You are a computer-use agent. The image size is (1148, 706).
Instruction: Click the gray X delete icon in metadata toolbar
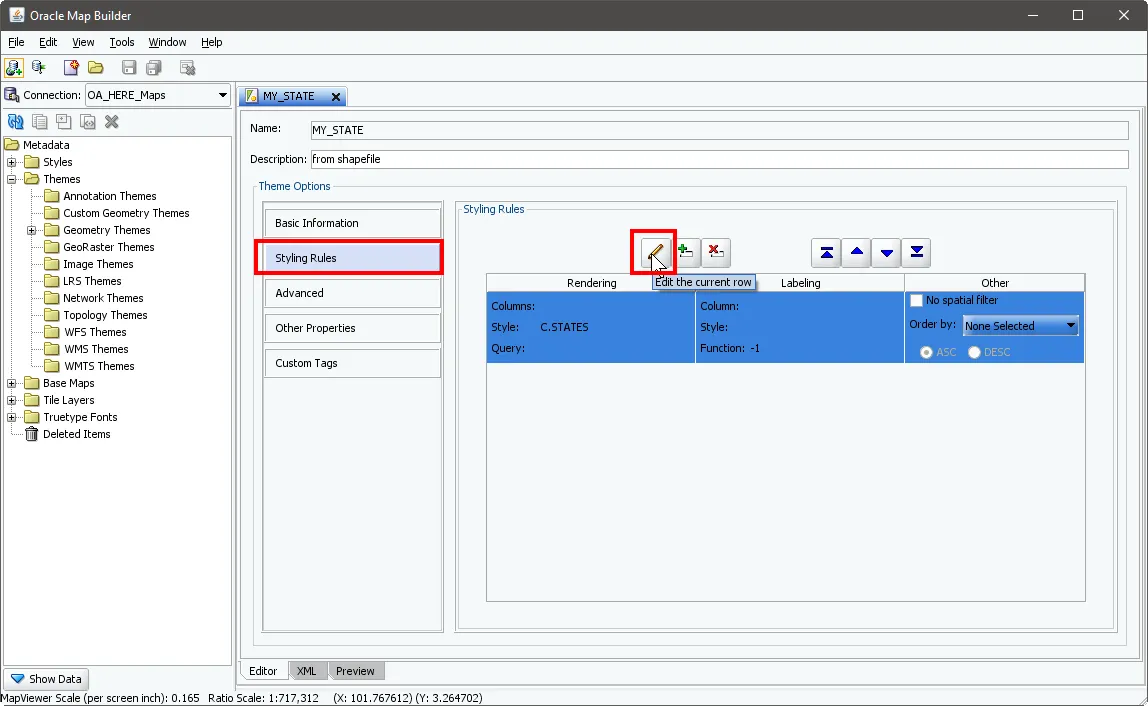[112, 122]
